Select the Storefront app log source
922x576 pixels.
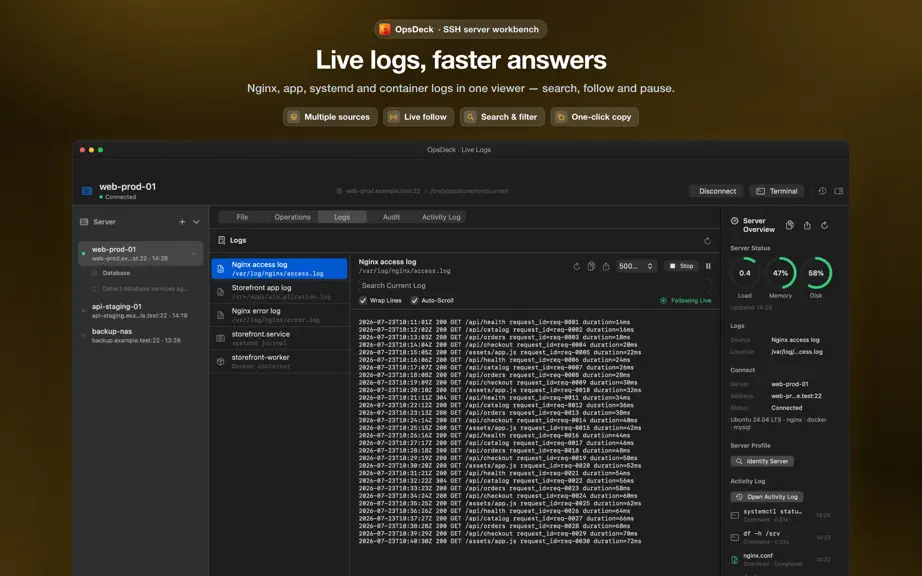(279, 292)
